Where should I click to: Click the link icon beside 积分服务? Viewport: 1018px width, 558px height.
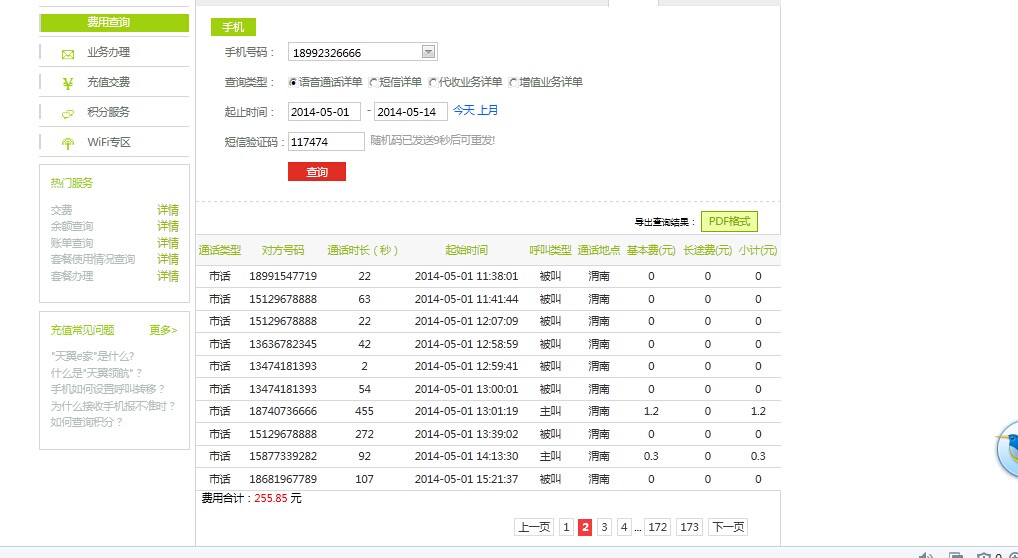[68, 113]
